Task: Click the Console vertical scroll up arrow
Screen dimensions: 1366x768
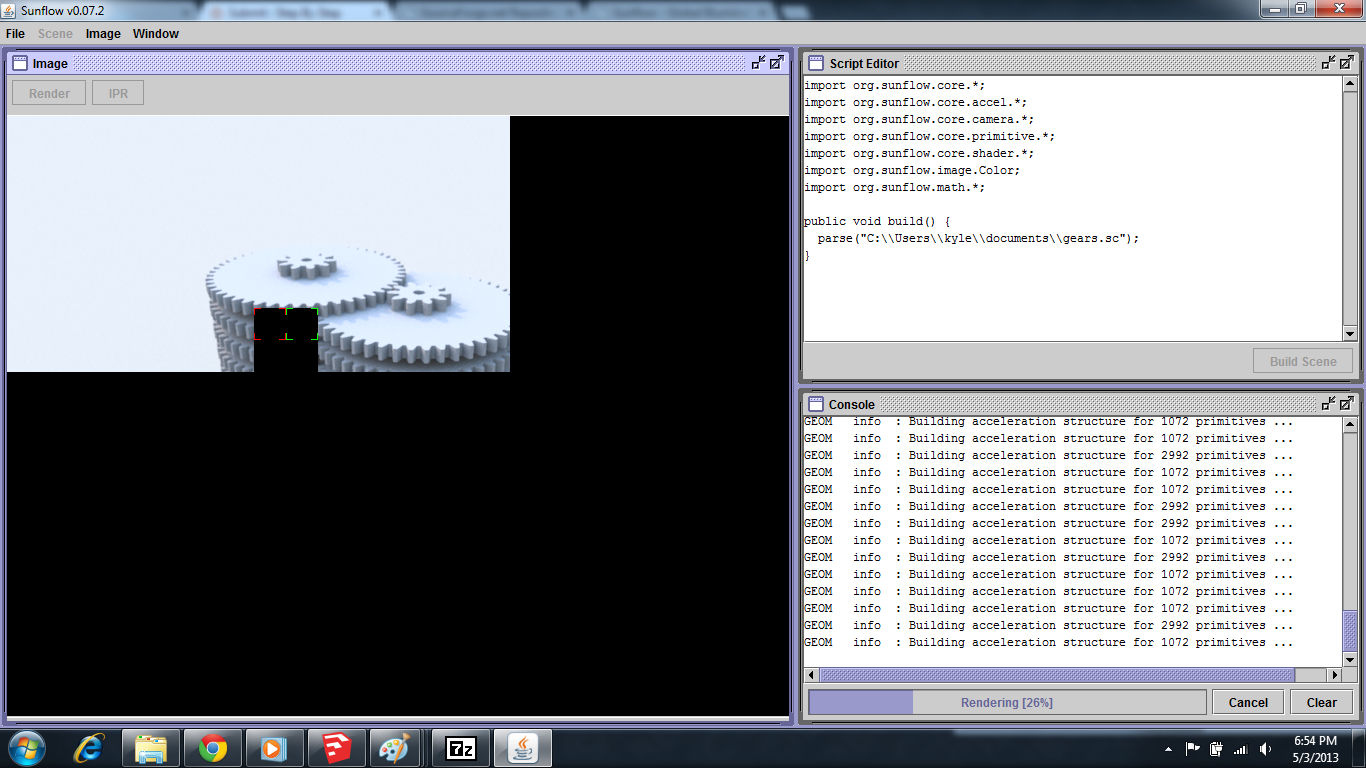Action: tap(1350, 425)
